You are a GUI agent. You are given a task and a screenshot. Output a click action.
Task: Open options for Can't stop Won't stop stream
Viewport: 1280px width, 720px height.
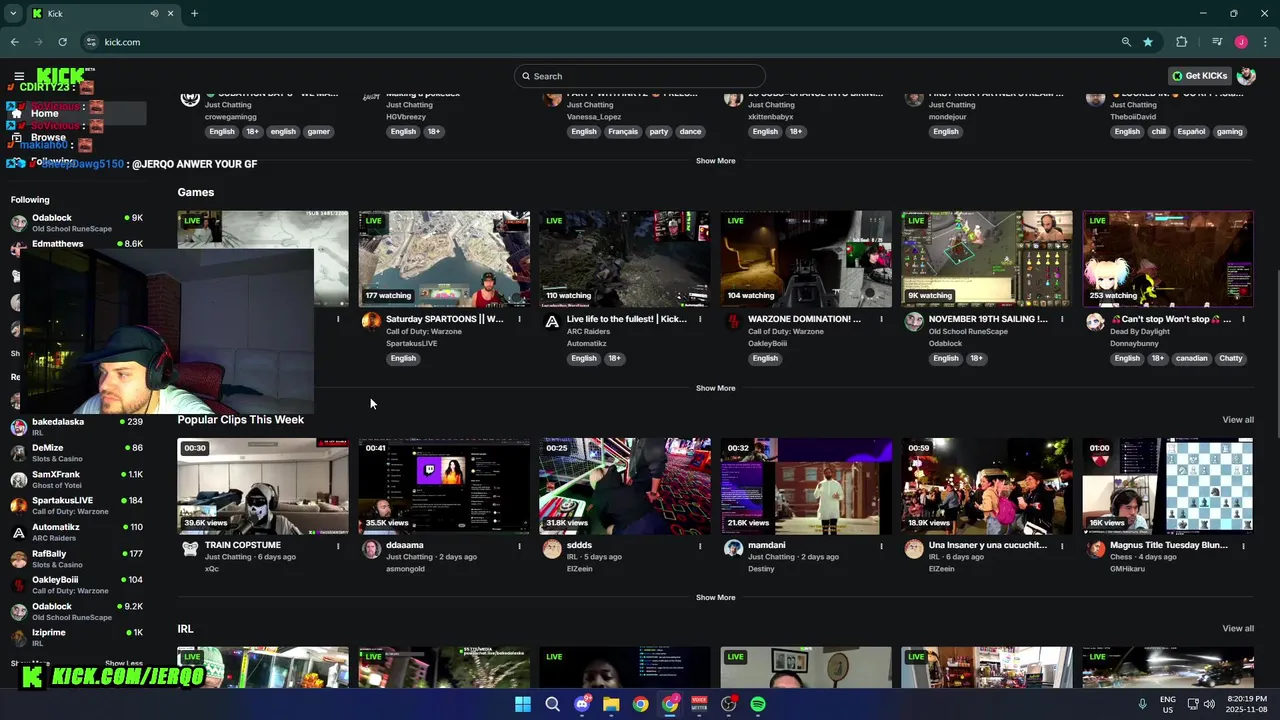click(1243, 320)
